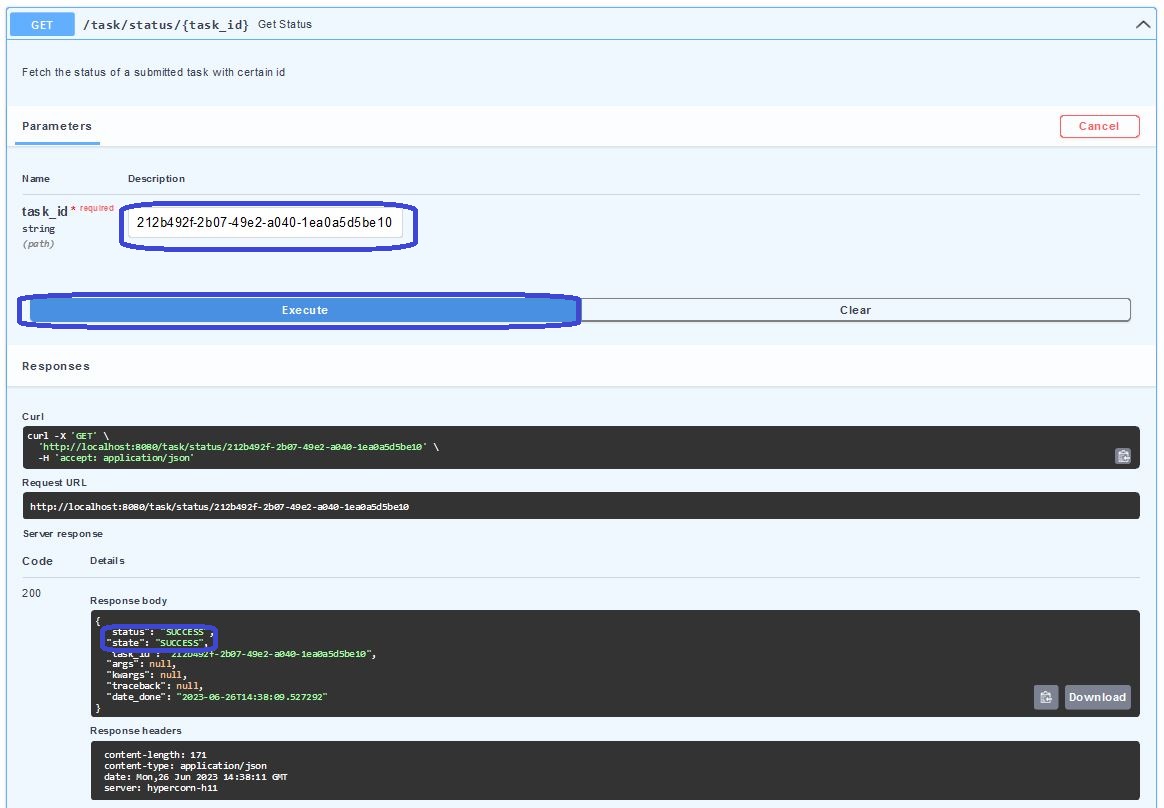Clear the previous responses

tap(855, 310)
